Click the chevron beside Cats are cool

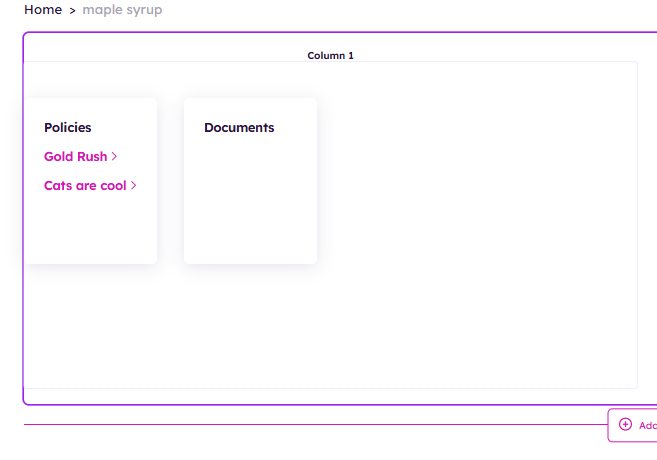coord(134,185)
